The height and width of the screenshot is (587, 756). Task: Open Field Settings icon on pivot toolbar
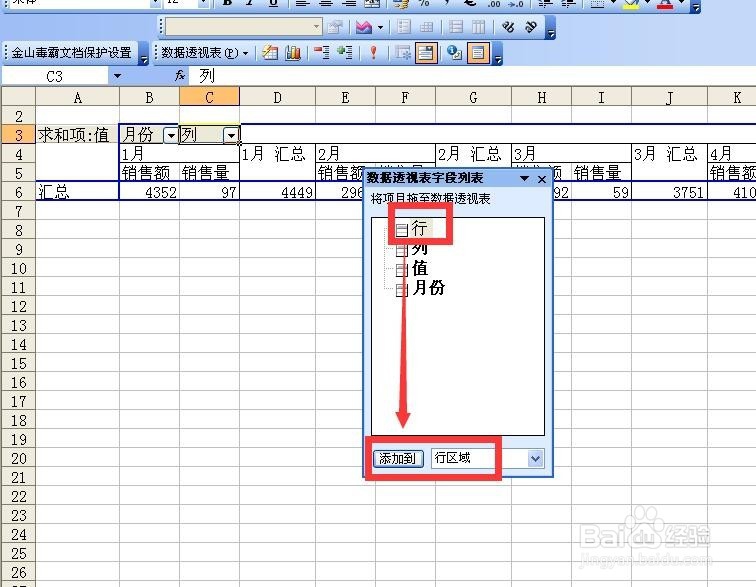(454, 53)
